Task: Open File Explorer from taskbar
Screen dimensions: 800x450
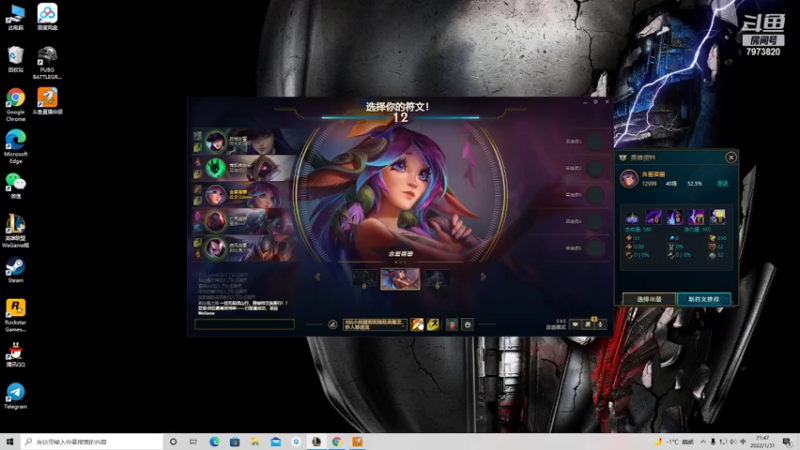Action: click(255, 442)
